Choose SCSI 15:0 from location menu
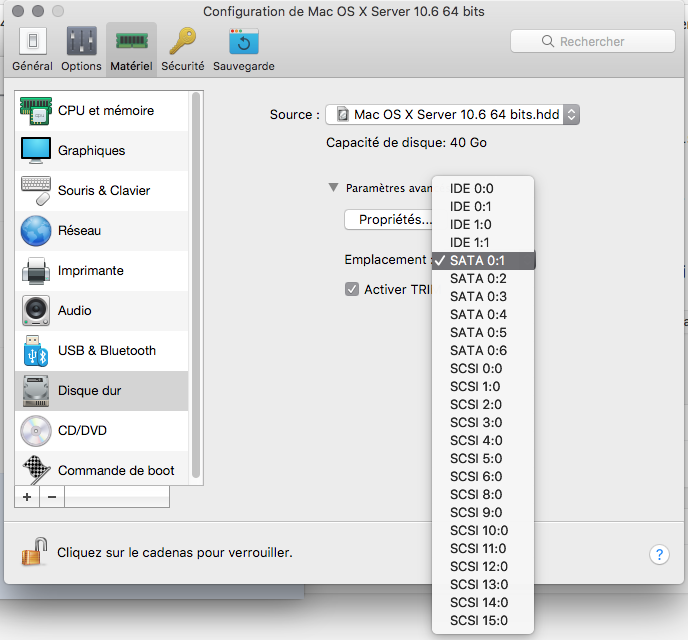The image size is (688, 640). [x=483, y=620]
